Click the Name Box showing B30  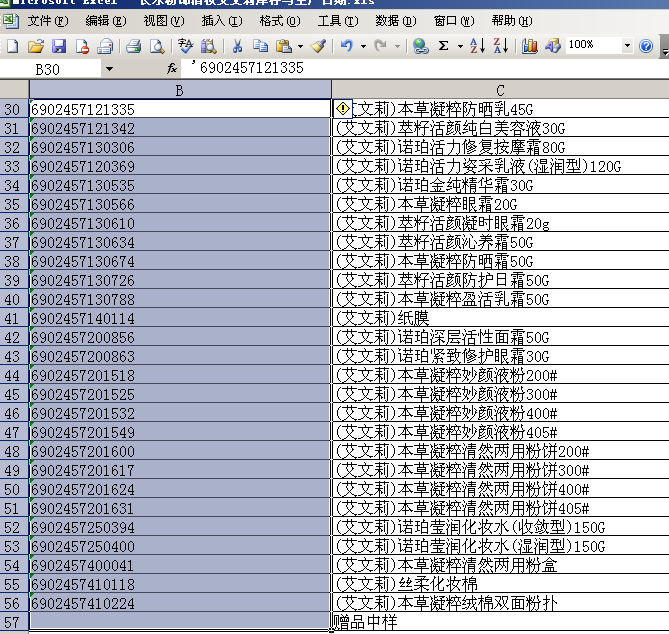point(51,69)
